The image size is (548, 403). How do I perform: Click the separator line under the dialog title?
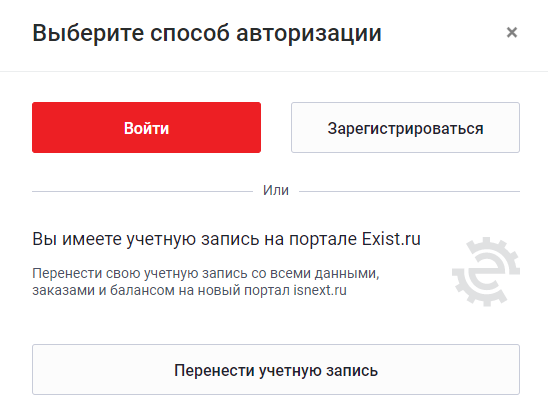point(274,72)
